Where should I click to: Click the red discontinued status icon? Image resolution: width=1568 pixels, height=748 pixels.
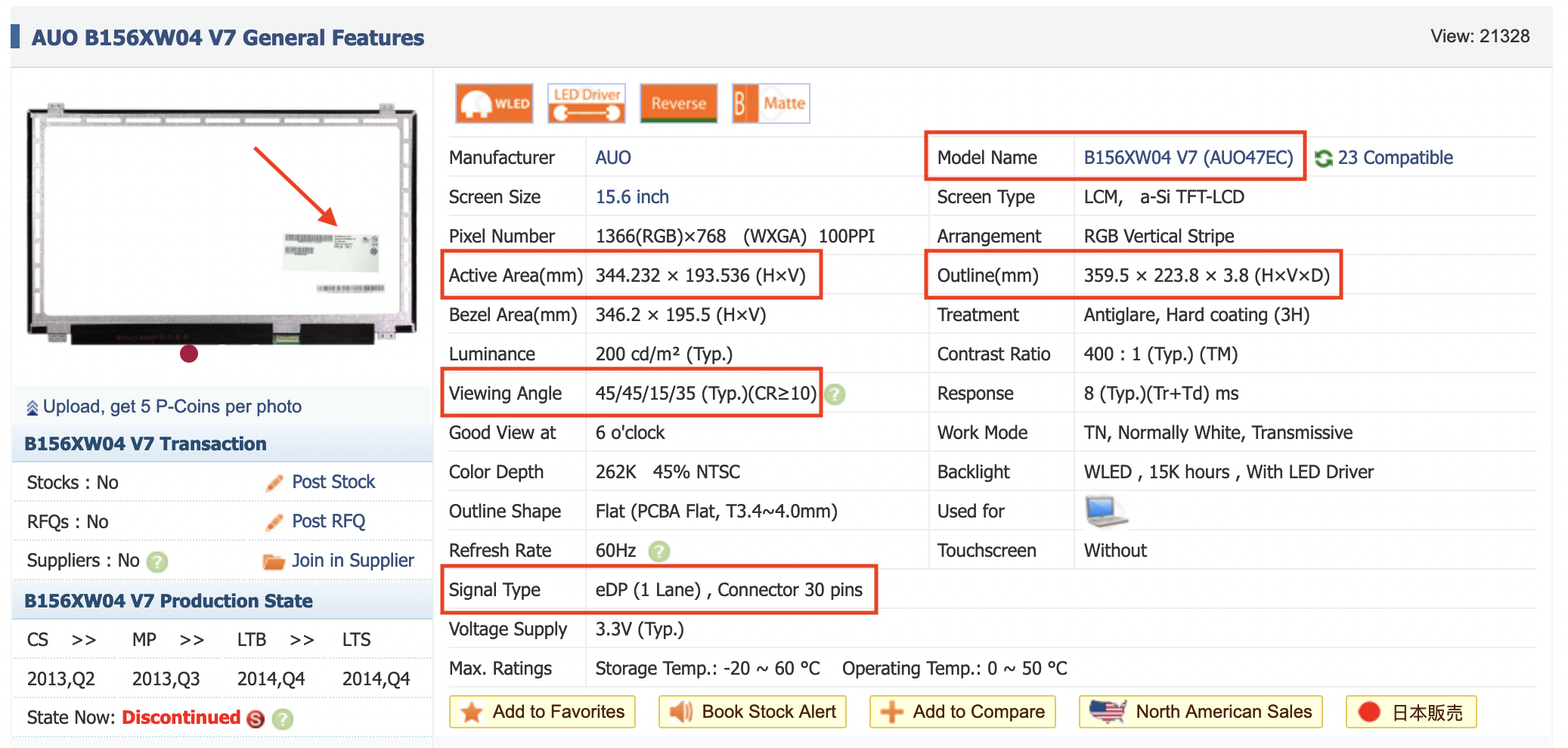[256, 719]
